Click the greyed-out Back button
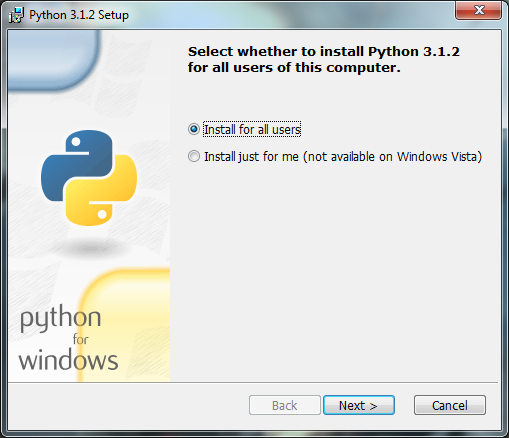Image resolution: width=509 pixels, height=438 pixels. click(x=285, y=405)
